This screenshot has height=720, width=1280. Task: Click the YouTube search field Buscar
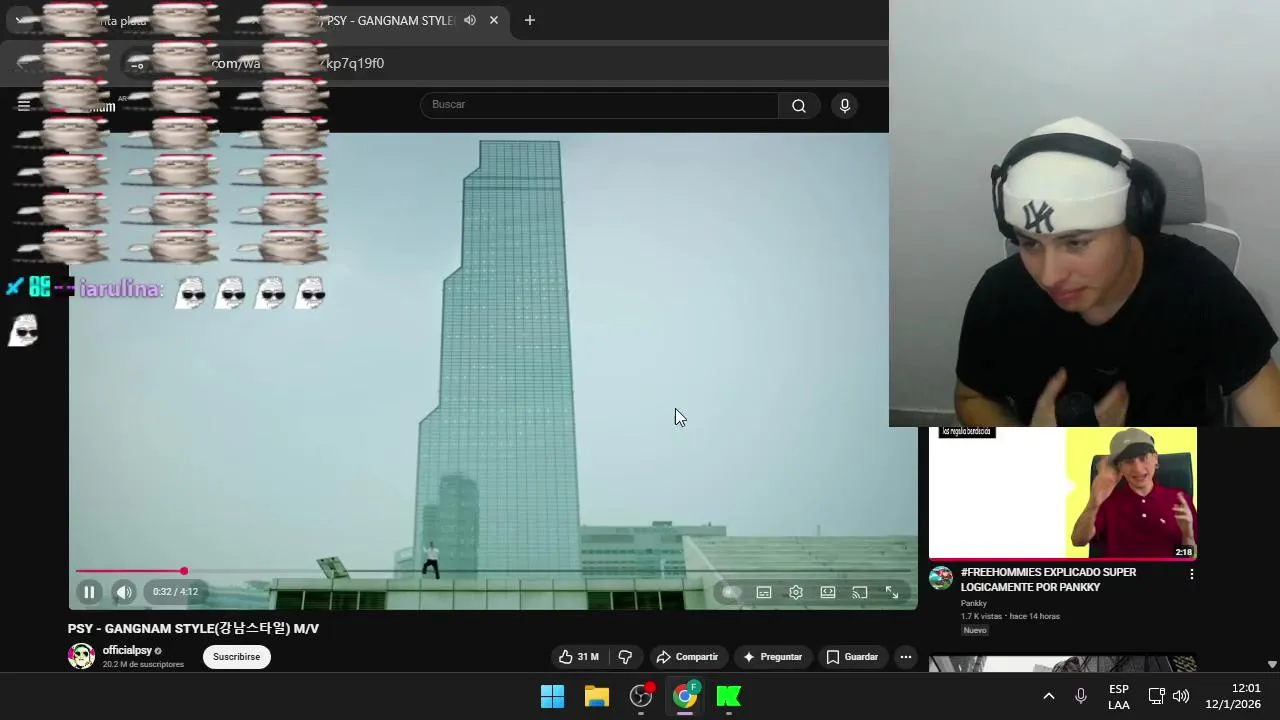[x=599, y=105]
